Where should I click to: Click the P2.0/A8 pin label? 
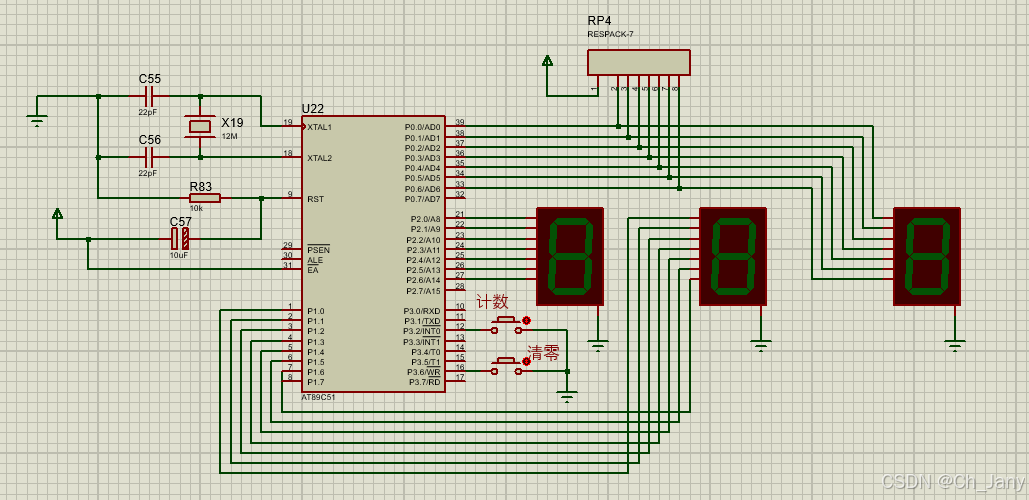point(425,219)
